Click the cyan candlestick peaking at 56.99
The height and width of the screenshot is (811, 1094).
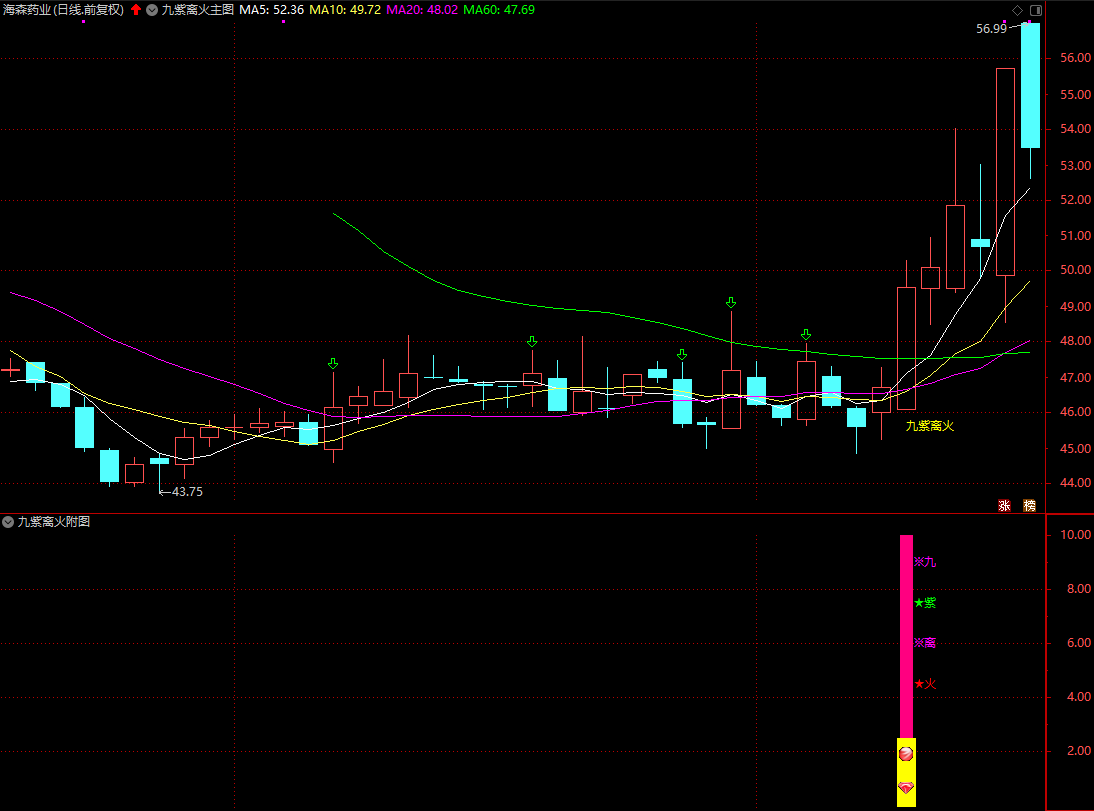1031,85
